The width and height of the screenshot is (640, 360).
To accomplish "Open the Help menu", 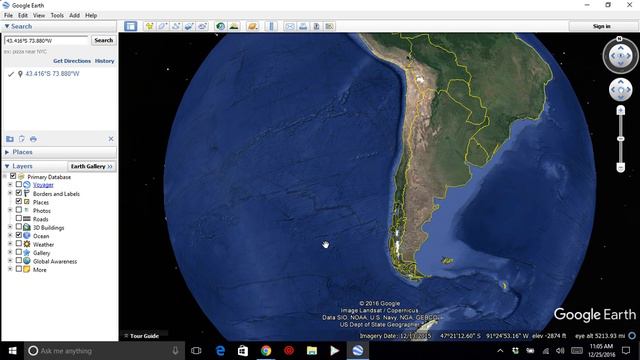I will point(91,15).
